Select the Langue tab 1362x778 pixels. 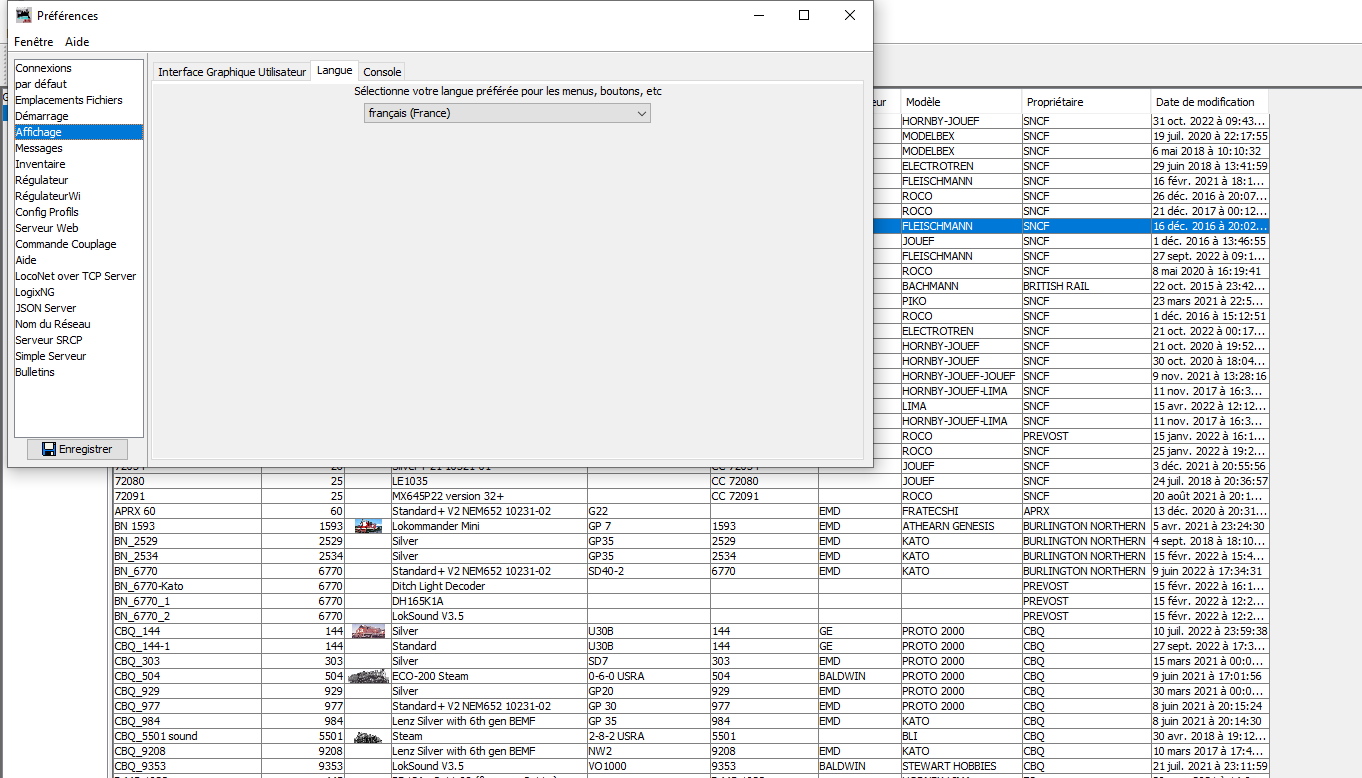[x=334, y=71]
